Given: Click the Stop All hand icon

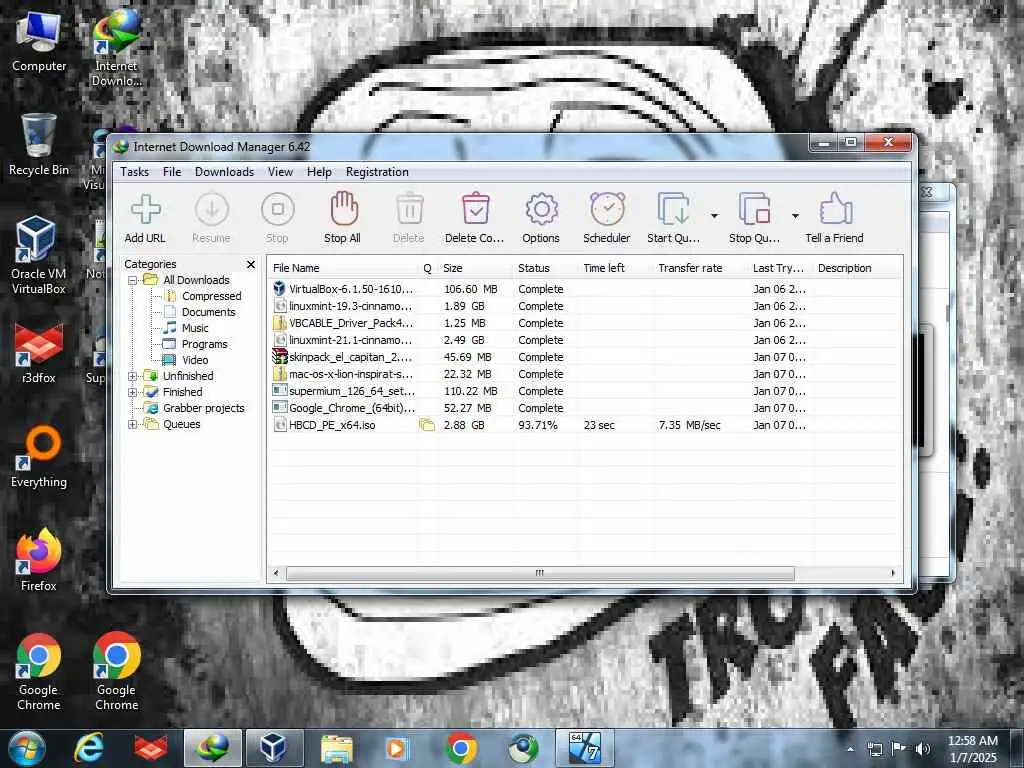Looking at the screenshot, I should tap(344, 208).
